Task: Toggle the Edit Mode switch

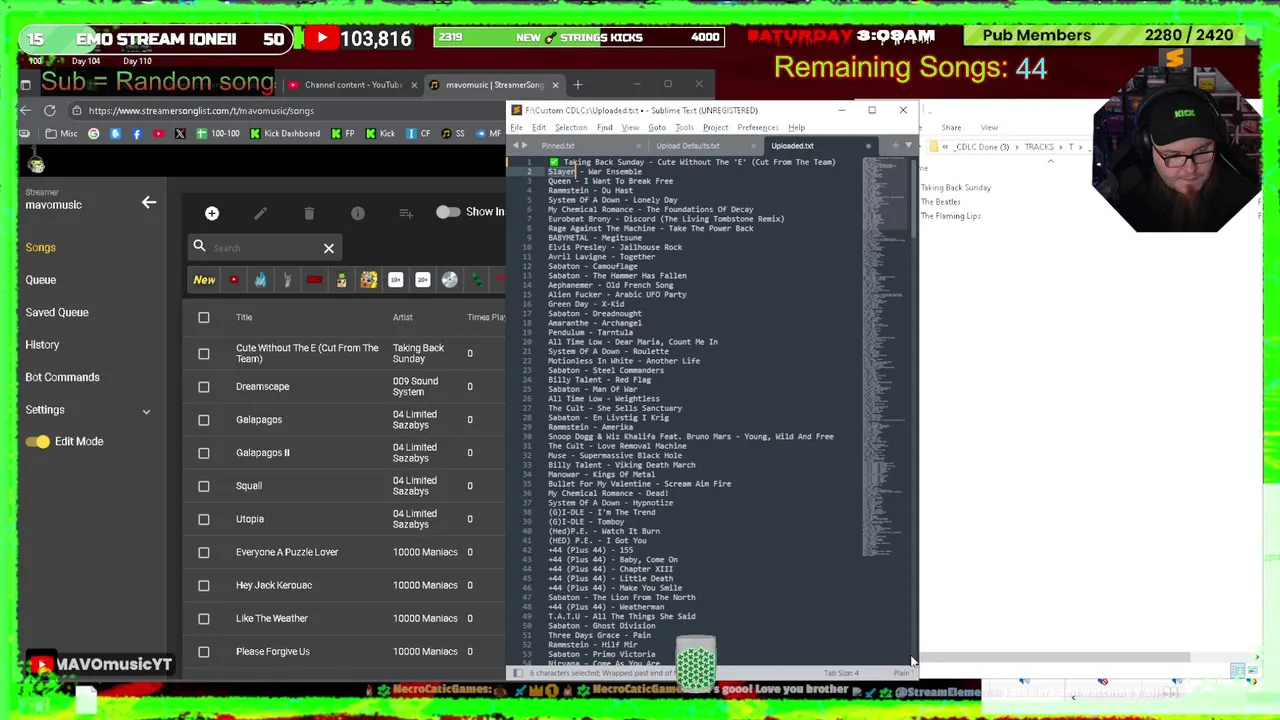Action: (x=38, y=441)
